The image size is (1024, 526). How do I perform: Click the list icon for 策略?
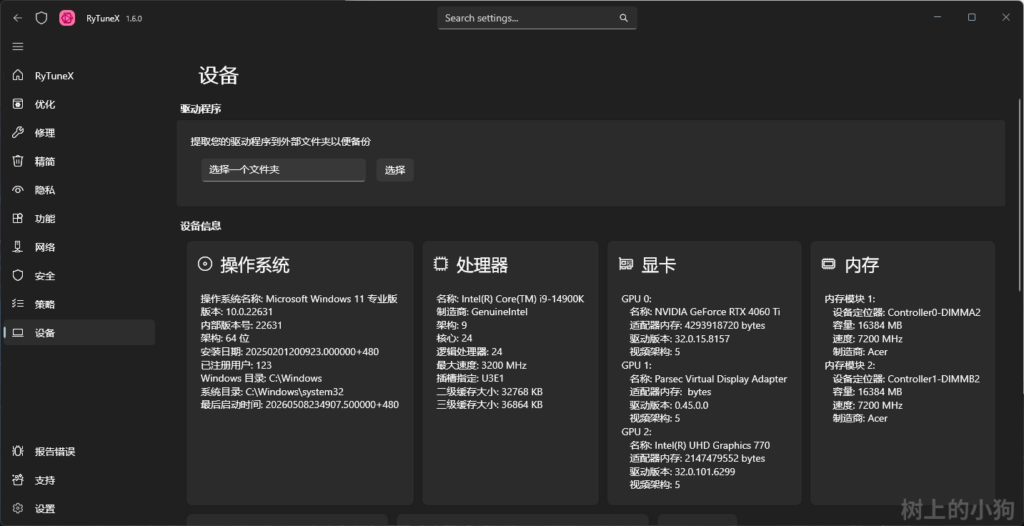pos(18,304)
